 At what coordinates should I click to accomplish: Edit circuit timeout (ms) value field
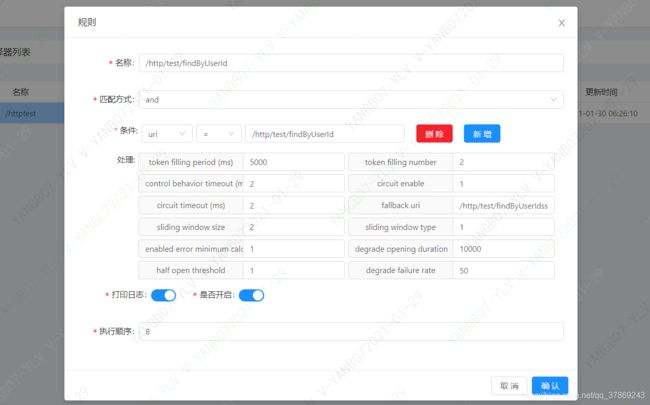click(293, 205)
